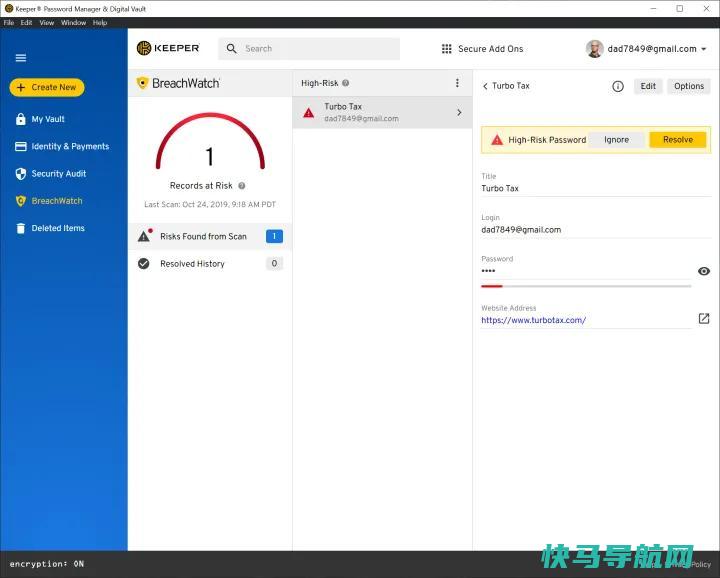Click the masked Password field

point(586,271)
